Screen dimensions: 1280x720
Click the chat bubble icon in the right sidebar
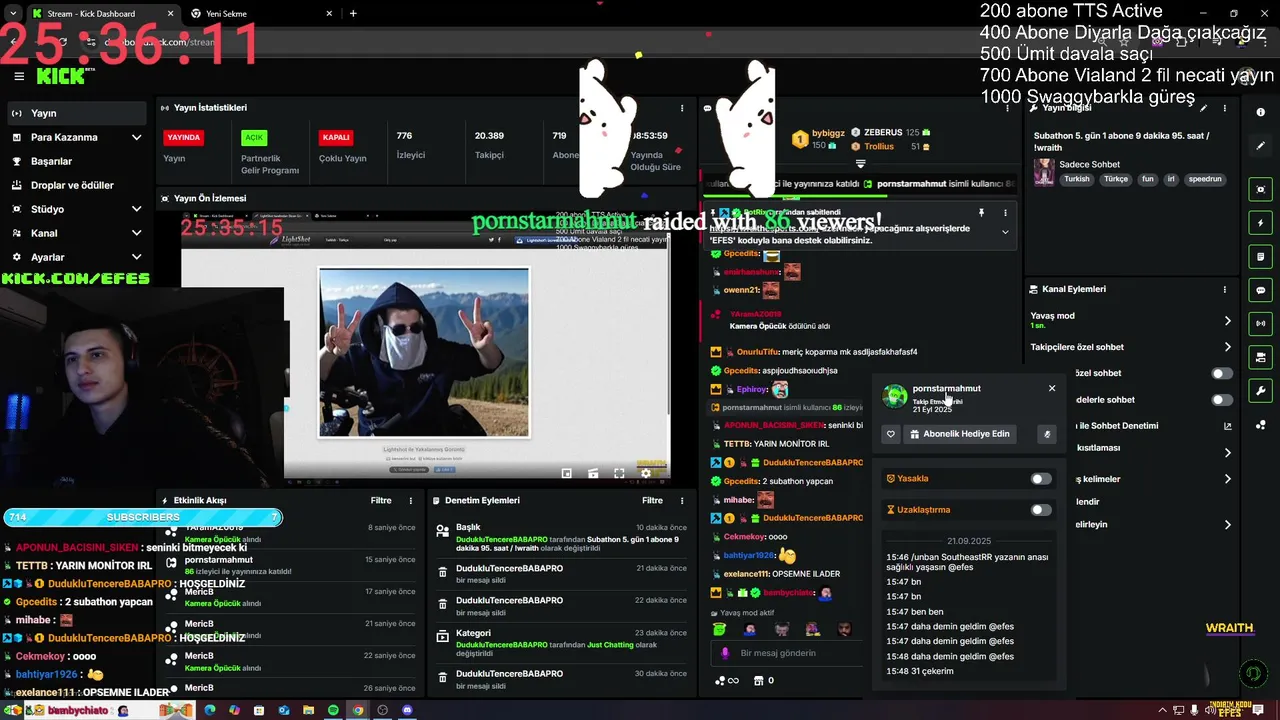point(1261,290)
